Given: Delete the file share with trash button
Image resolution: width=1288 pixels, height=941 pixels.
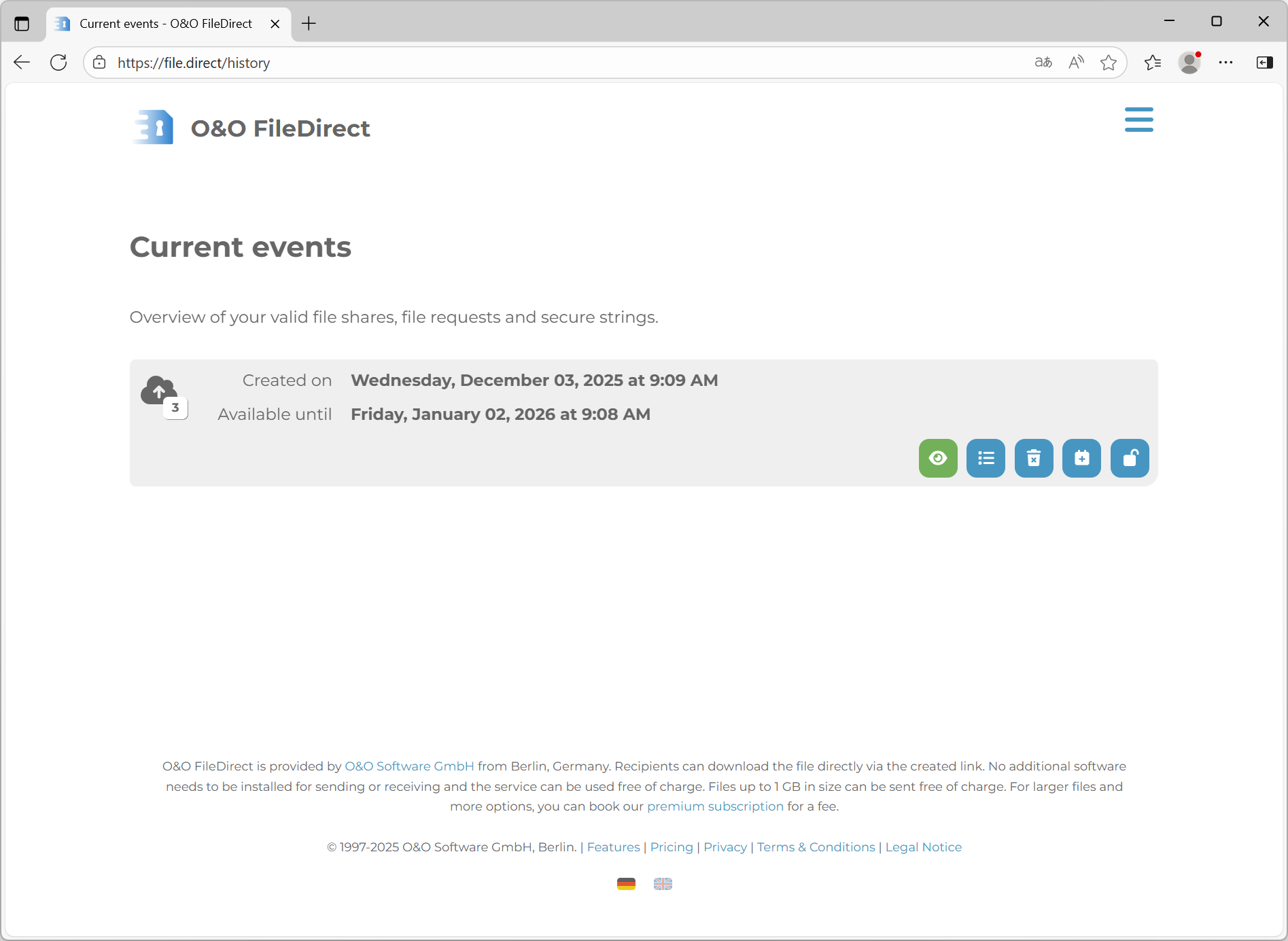Looking at the screenshot, I should point(1034,459).
